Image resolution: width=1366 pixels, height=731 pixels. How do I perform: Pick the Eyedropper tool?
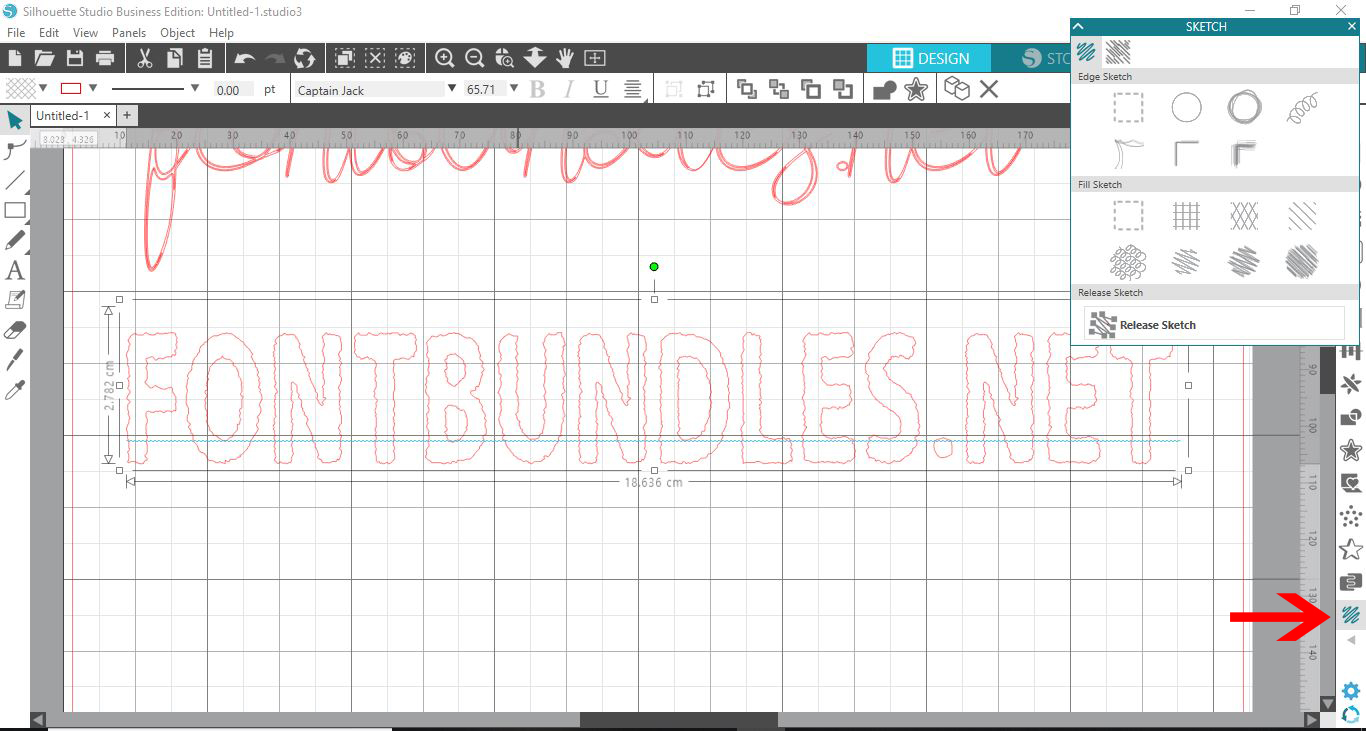point(15,390)
